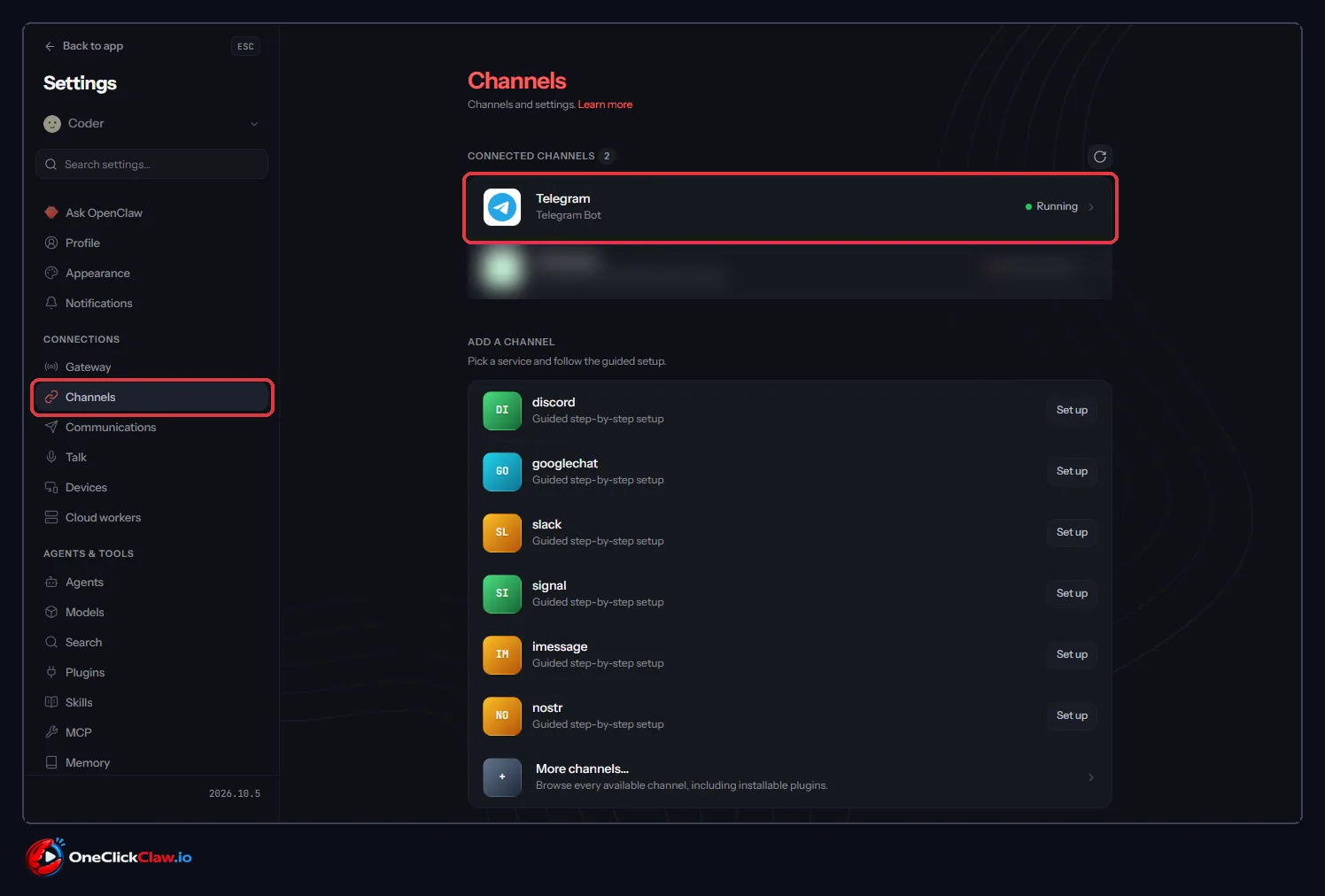Set up the nostr channel
Viewport: 1325px width, 896px height.
1072,715
